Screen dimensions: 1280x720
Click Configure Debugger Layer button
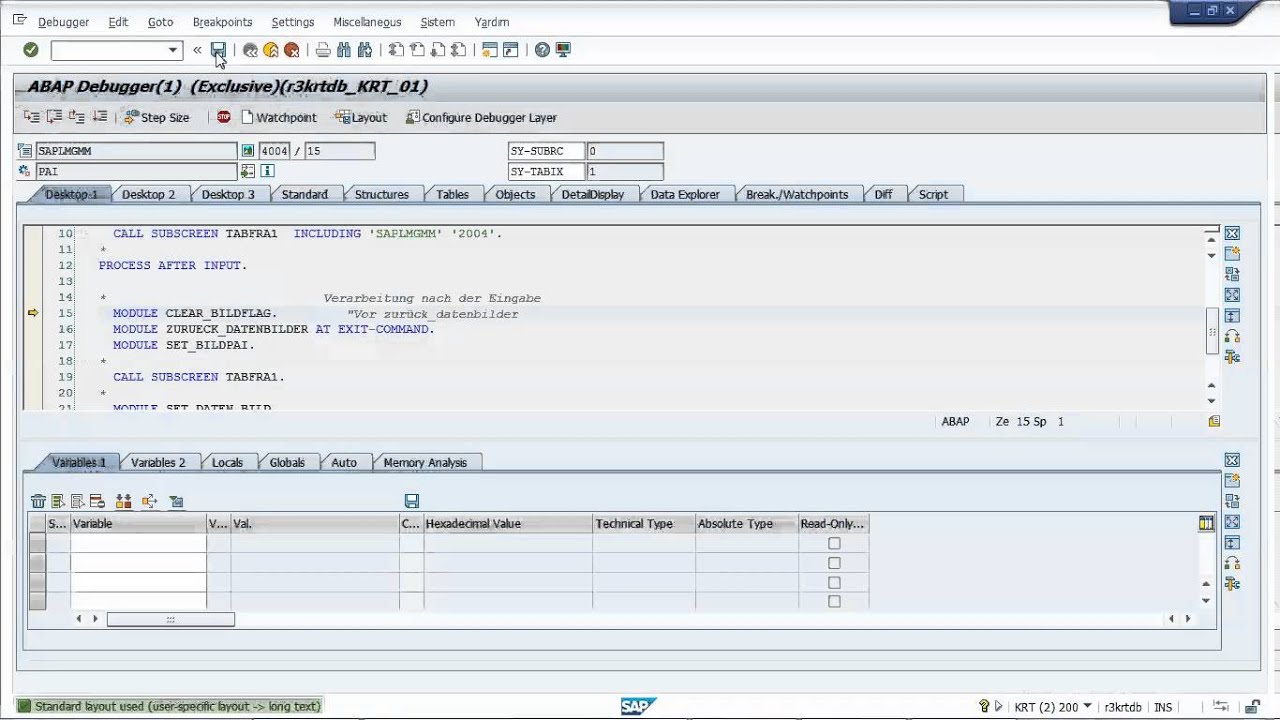(x=481, y=117)
